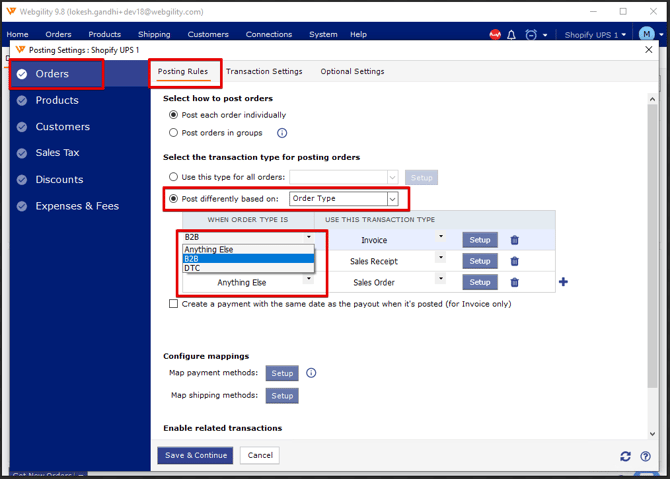670x479 pixels.
Task: Click Save & Continue button
Action: coord(195,455)
